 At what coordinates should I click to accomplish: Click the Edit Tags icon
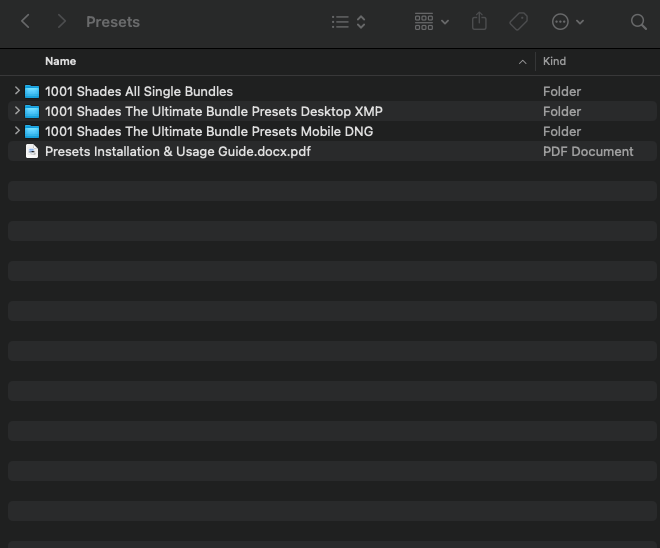(518, 21)
